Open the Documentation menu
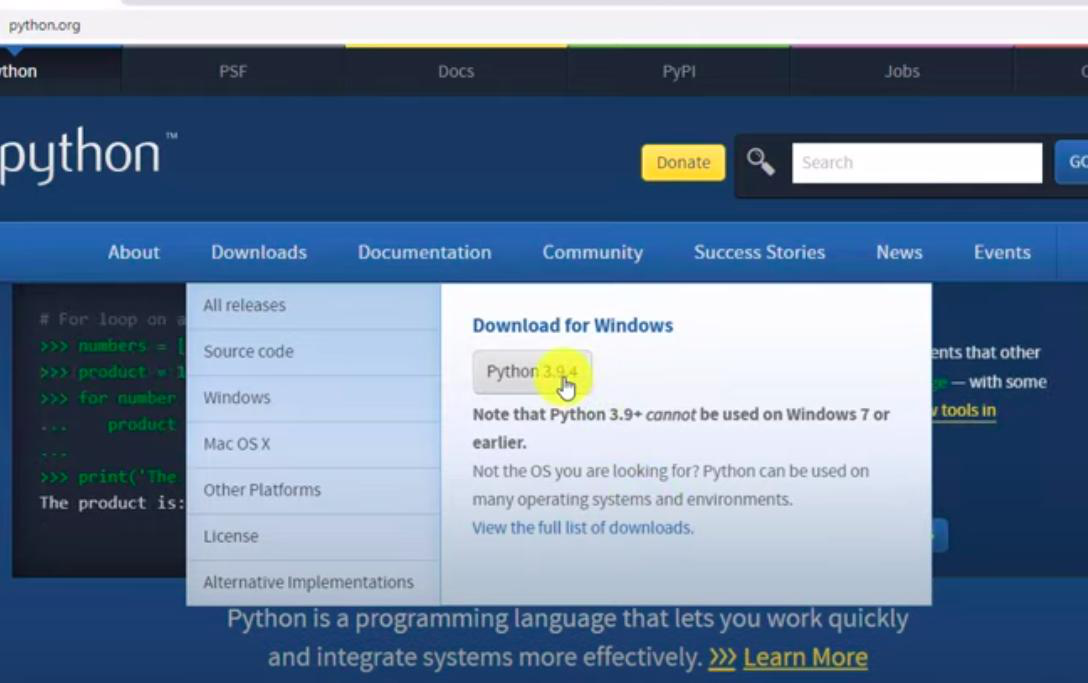 click(424, 252)
